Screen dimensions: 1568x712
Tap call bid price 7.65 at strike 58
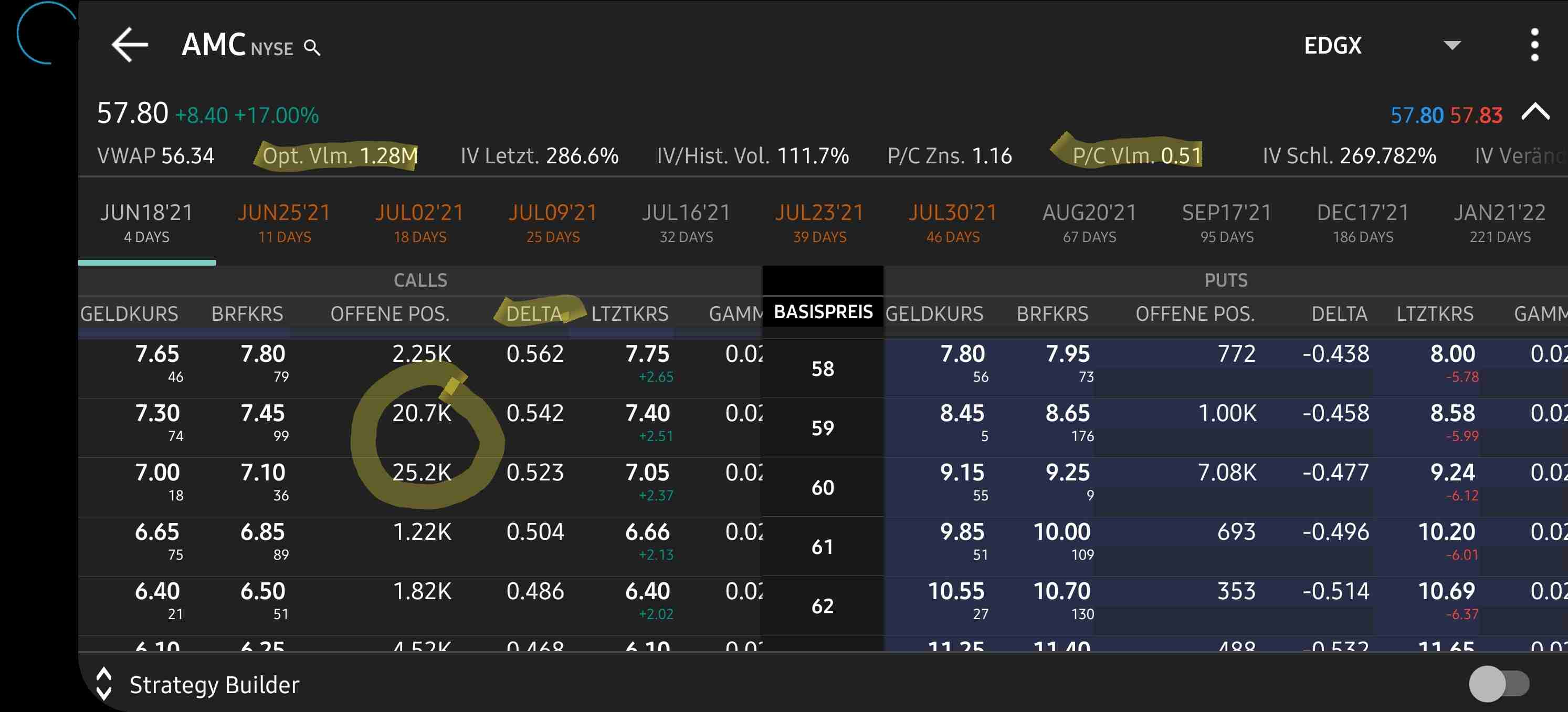157,354
